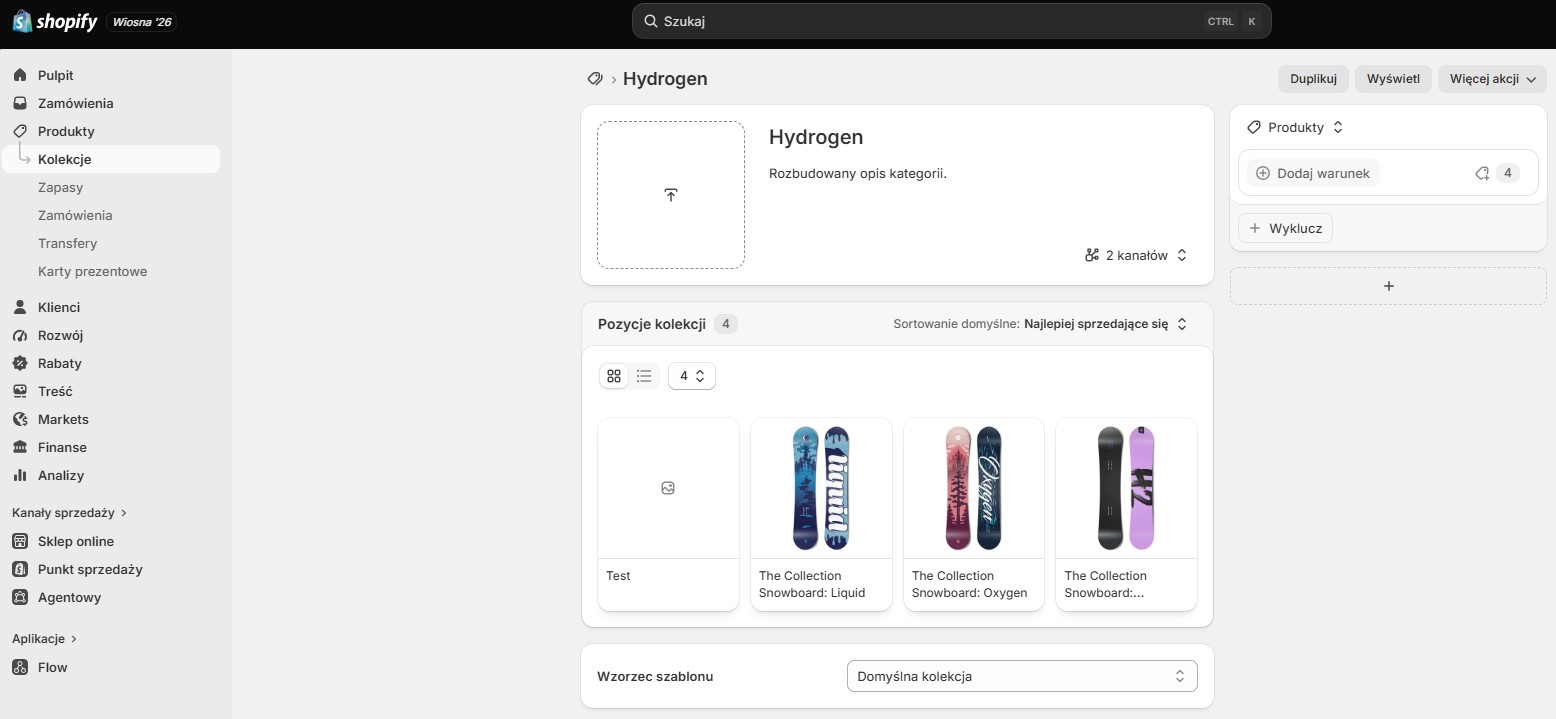Click the Zamówienia inbox icon in sidebar
This screenshot has width=1556, height=719.
click(x=20, y=103)
